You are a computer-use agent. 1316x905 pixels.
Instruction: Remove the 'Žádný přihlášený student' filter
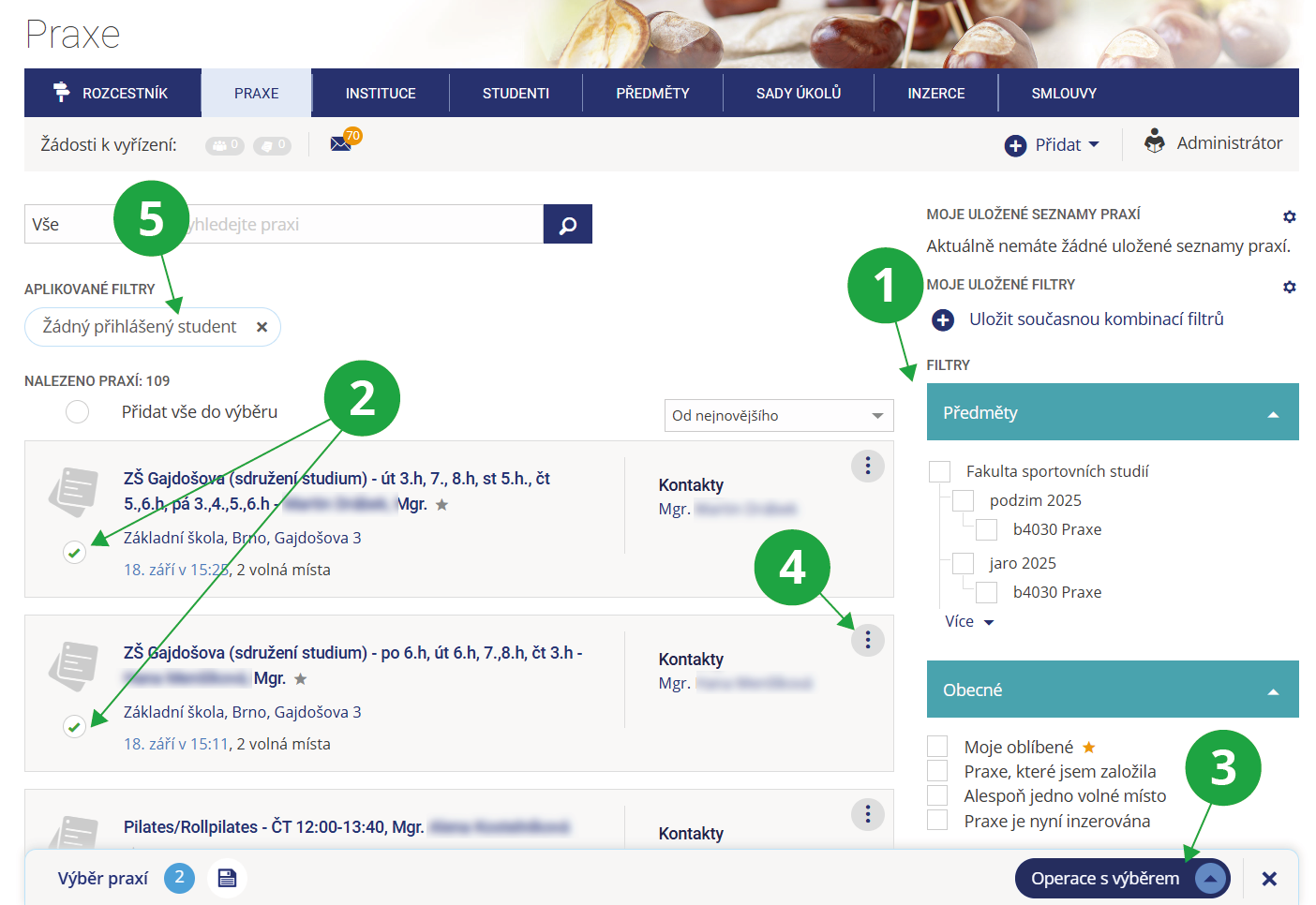tap(262, 327)
